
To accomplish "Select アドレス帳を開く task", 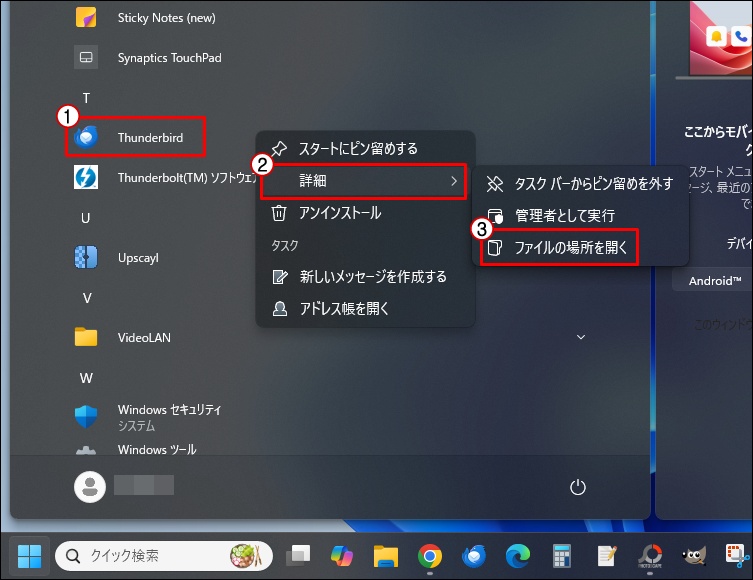I will coord(365,308).
